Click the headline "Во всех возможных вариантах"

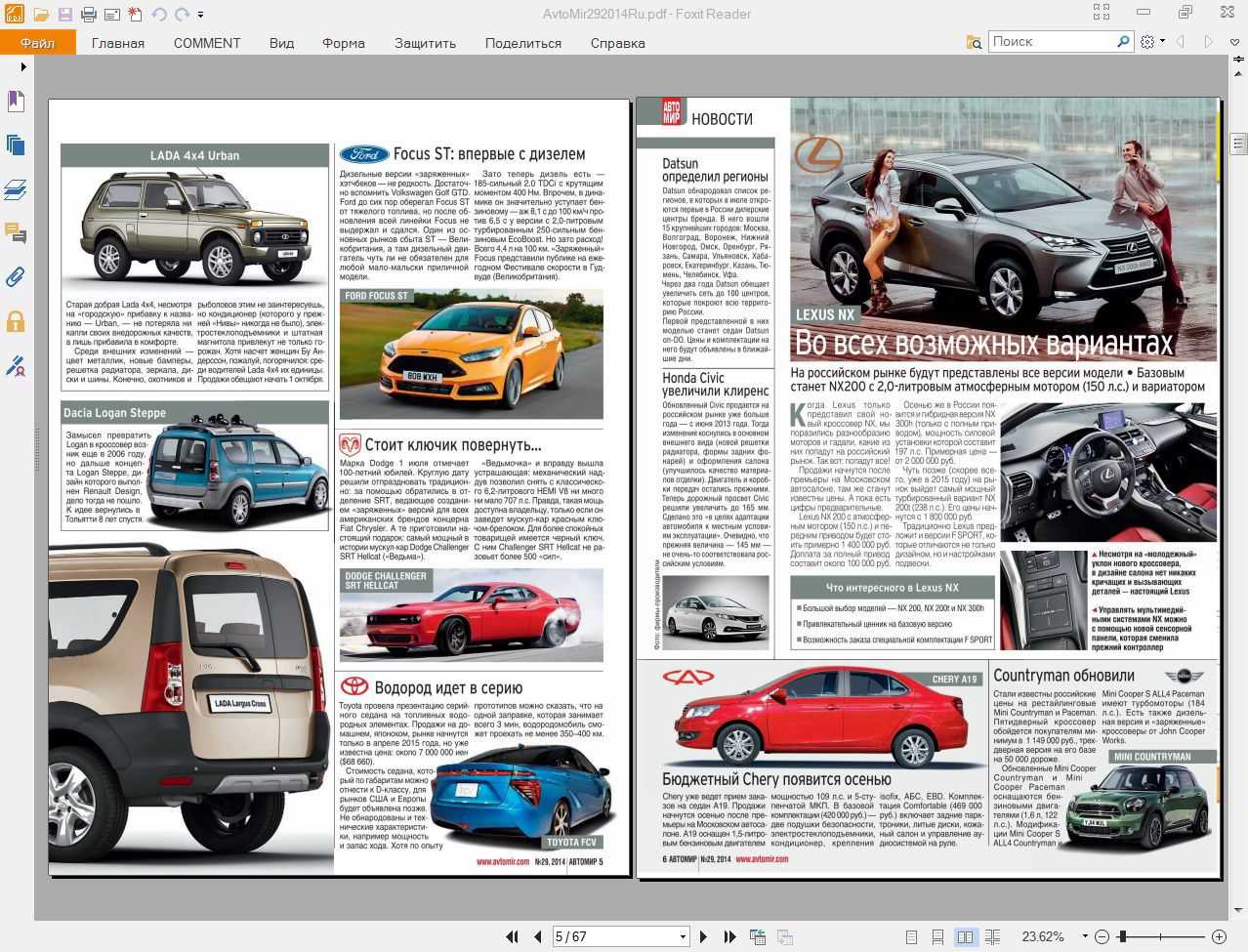click(984, 344)
